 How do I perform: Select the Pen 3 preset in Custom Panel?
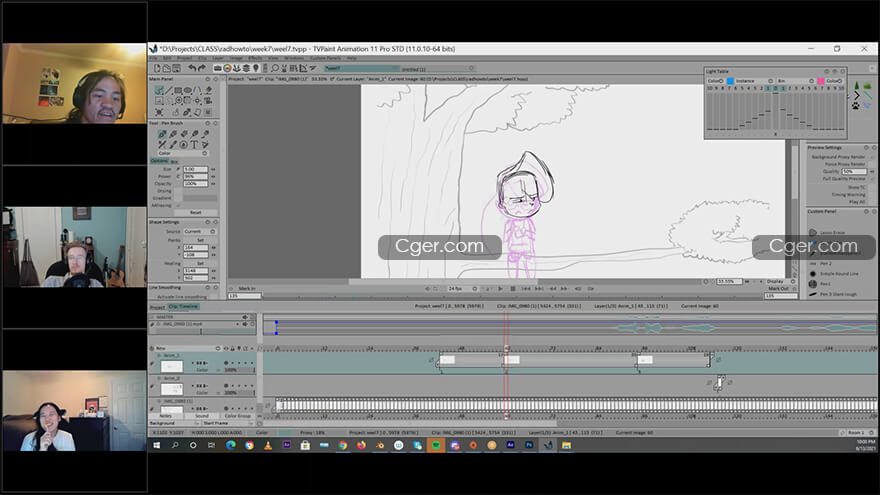[x=833, y=294]
